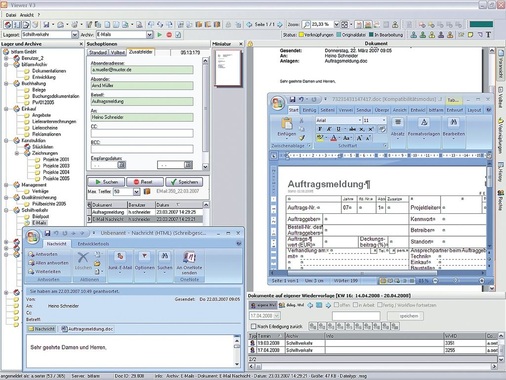Open Entwicklertools tab in Outlook message
Screen dimensions: 506x380
[93, 244]
